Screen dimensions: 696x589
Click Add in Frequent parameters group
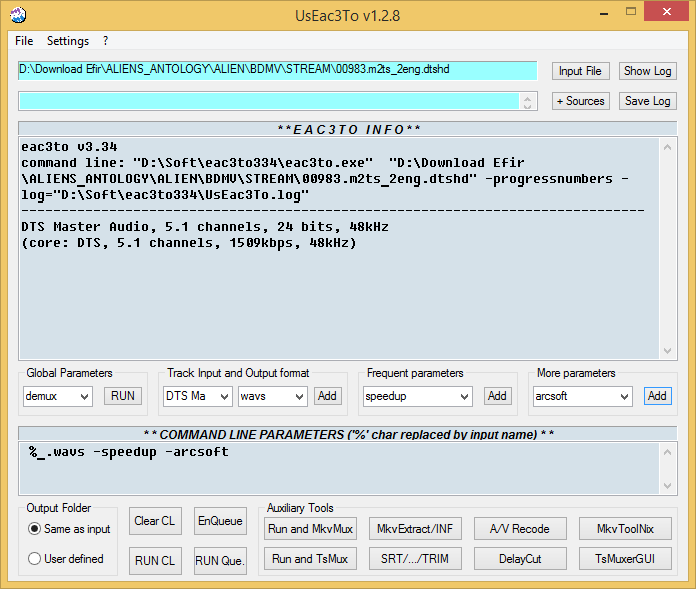tap(498, 396)
